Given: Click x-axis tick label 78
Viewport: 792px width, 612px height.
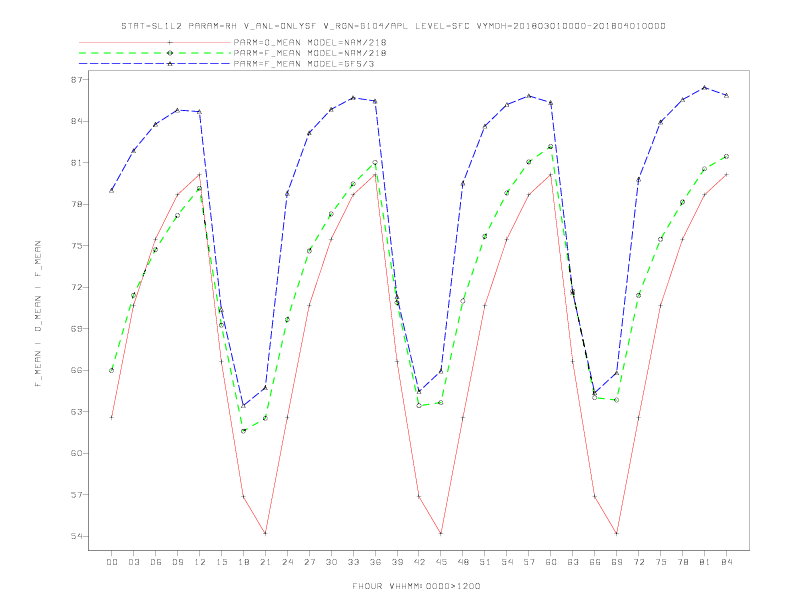Looking at the screenshot, I should click(683, 562).
